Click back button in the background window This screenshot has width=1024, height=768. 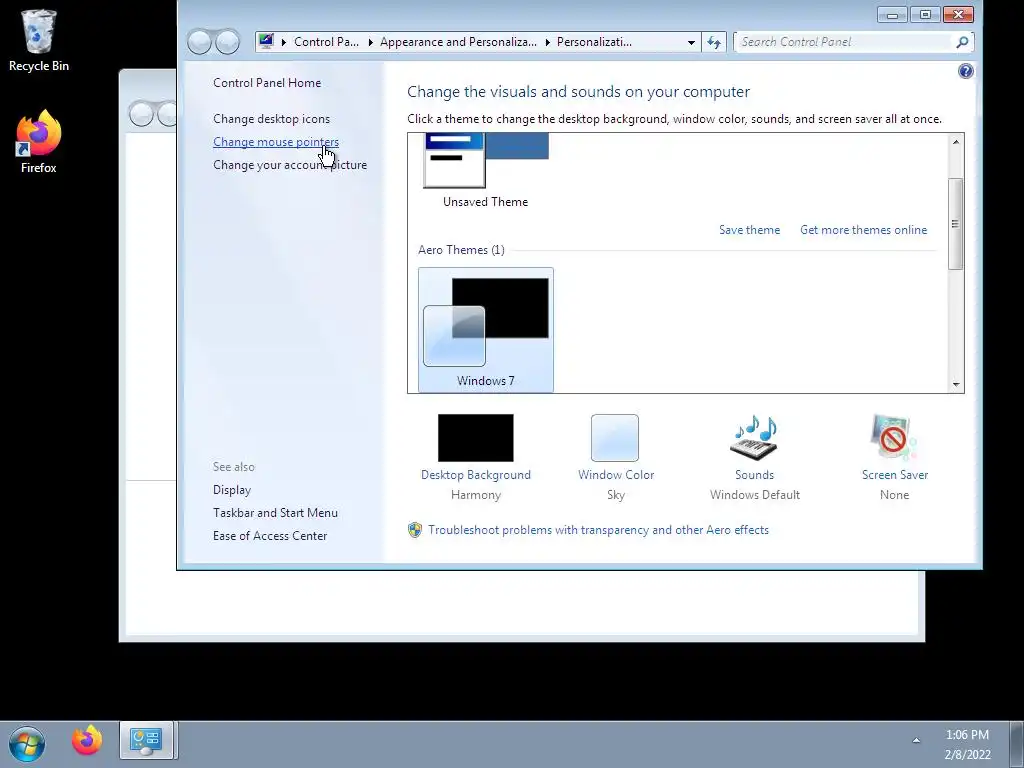point(141,114)
